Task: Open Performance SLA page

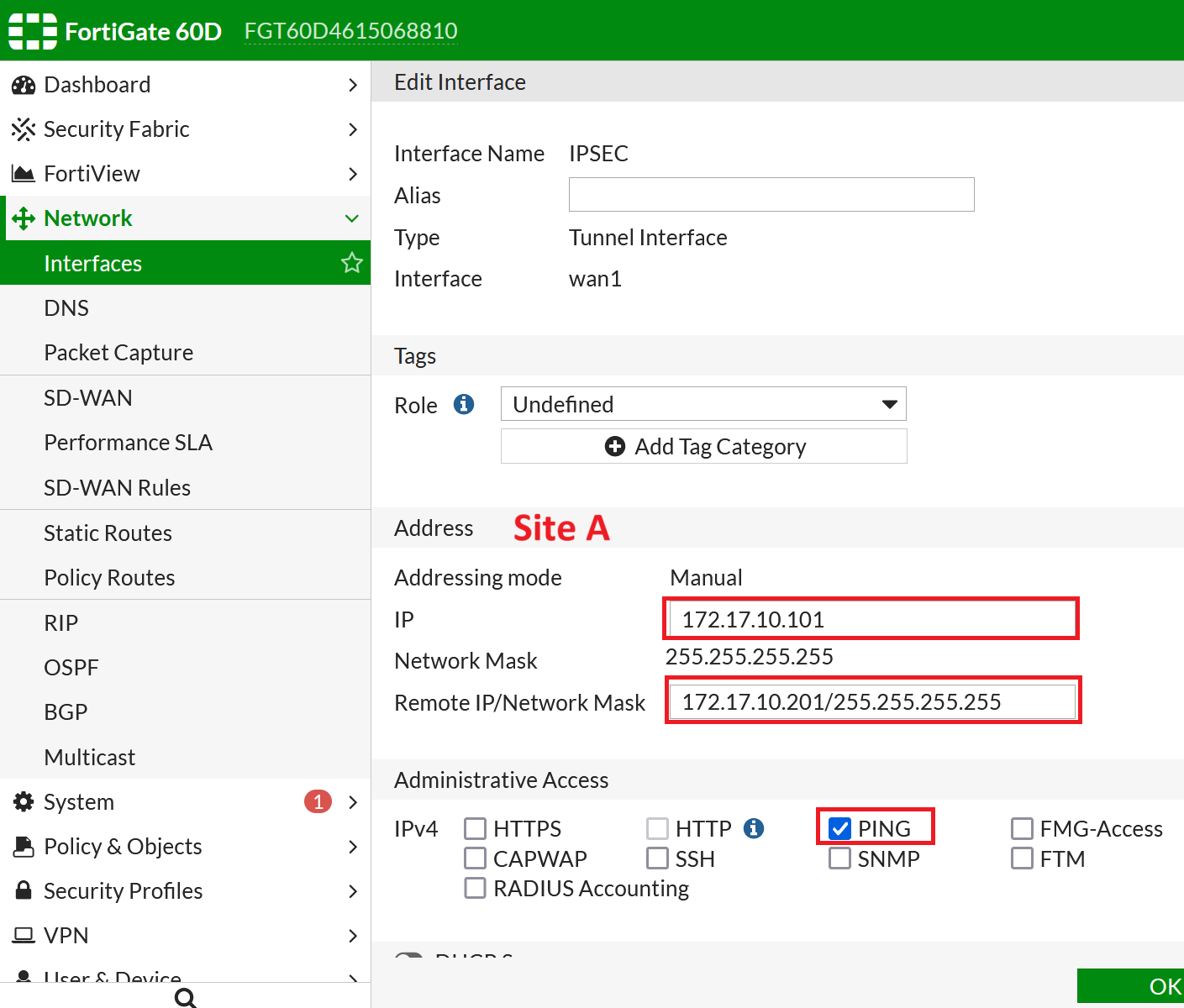Action: click(185, 442)
